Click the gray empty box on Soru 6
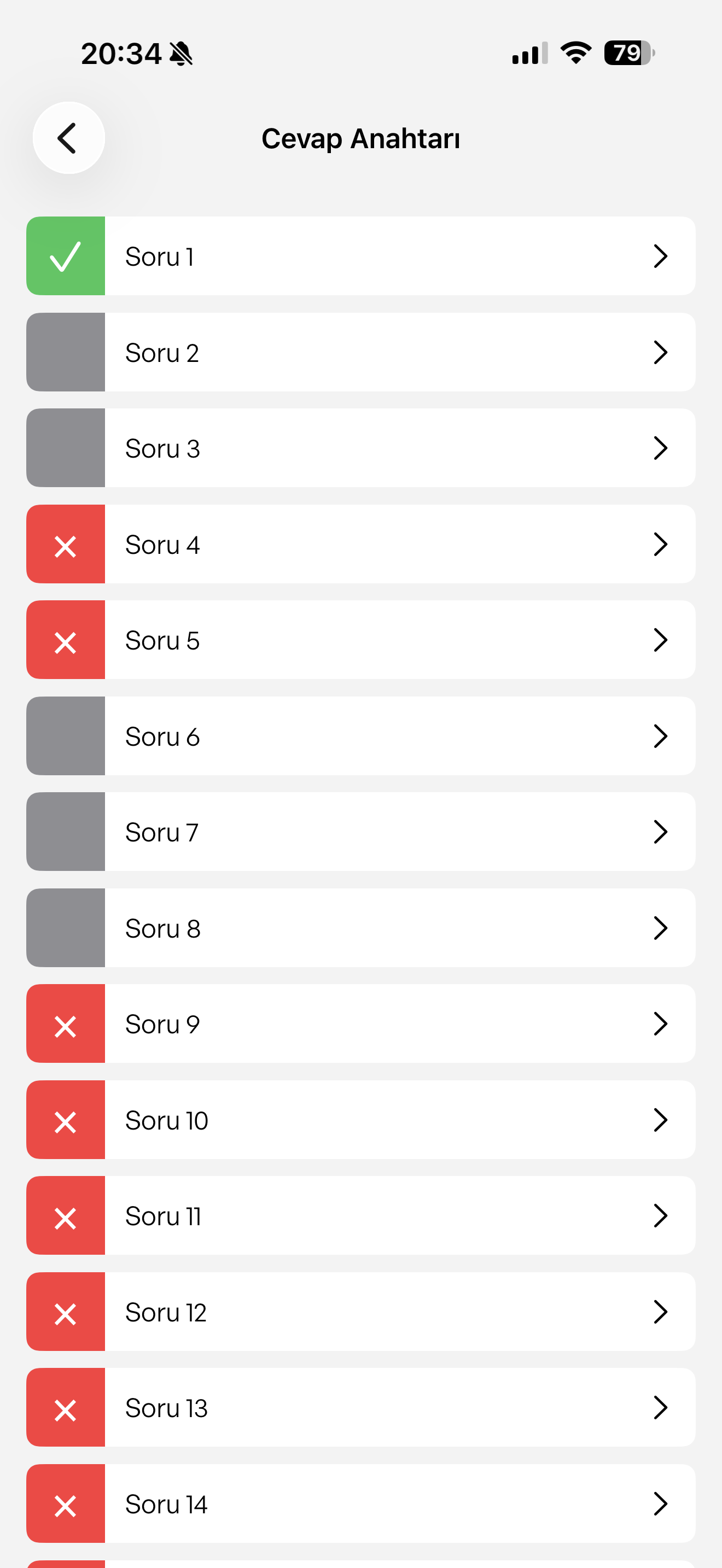722x1568 pixels. 66,736
